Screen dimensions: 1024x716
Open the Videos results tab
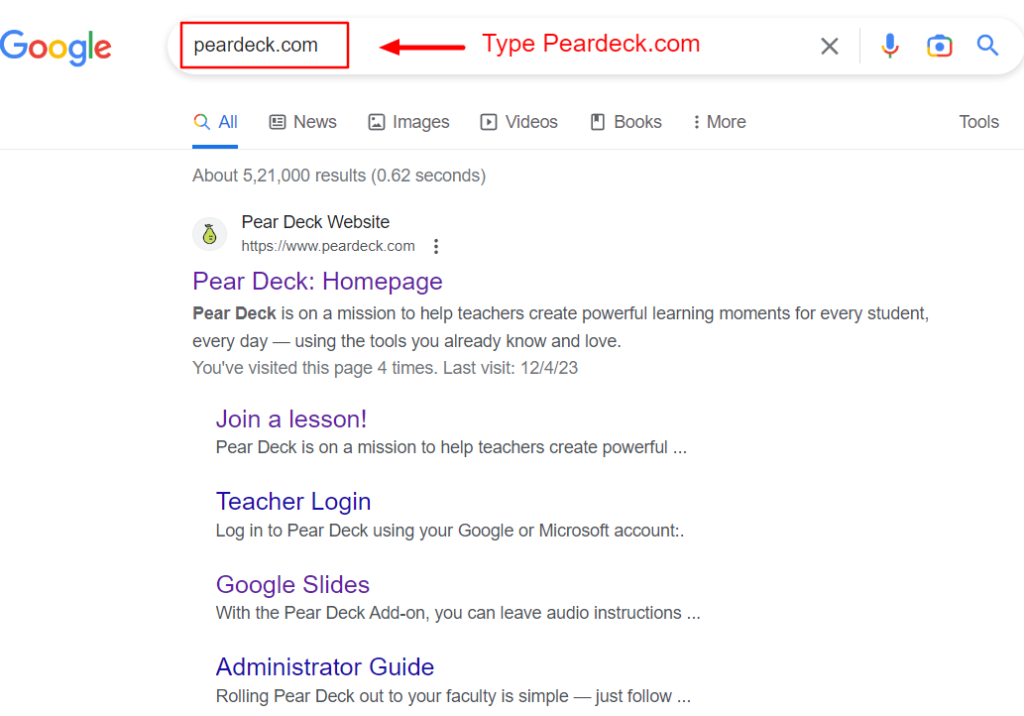tap(519, 122)
